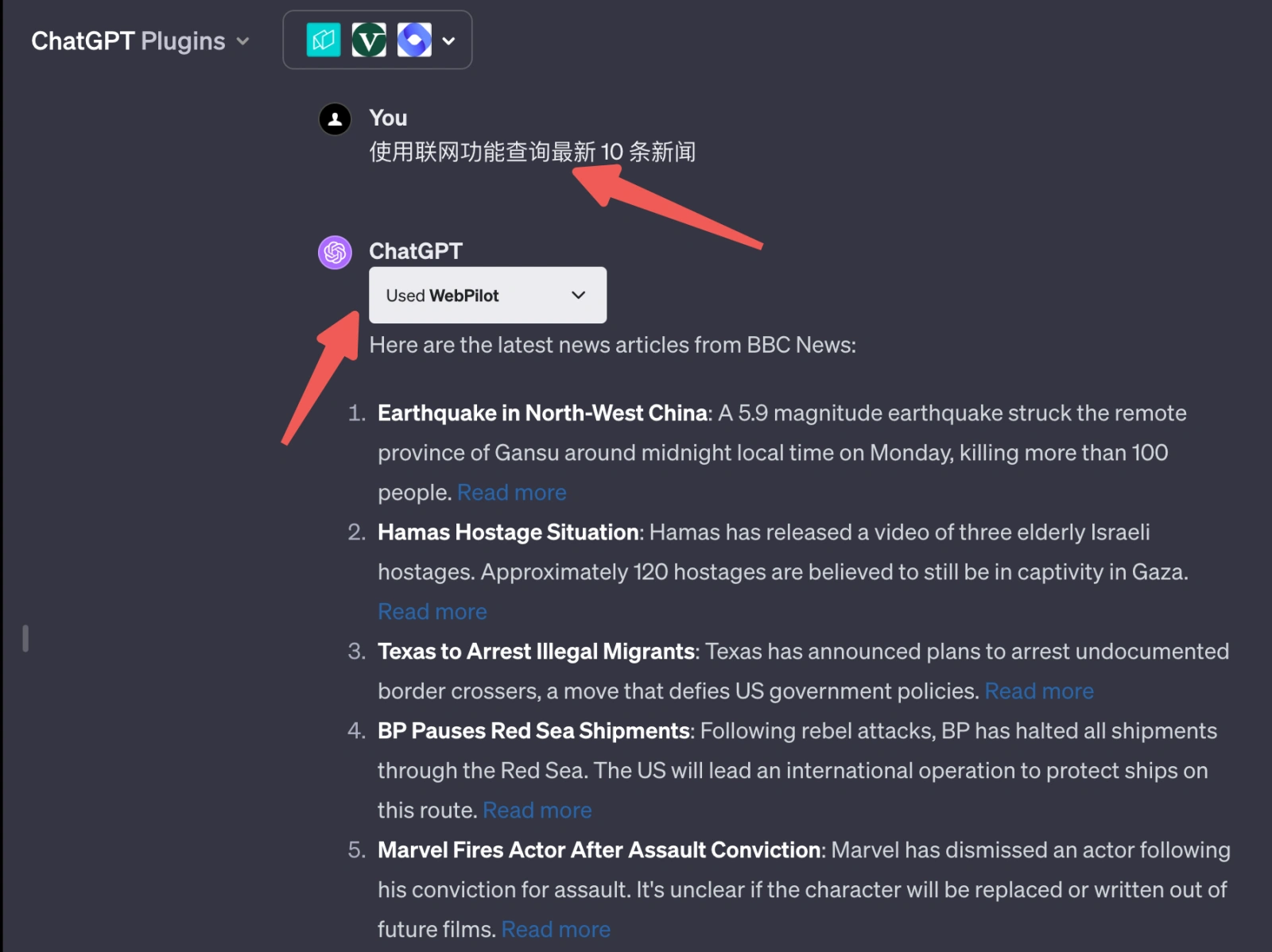Click the "Earthquake in North-West China" headline
The height and width of the screenshot is (952, 1272).
[x=542, y=413]
